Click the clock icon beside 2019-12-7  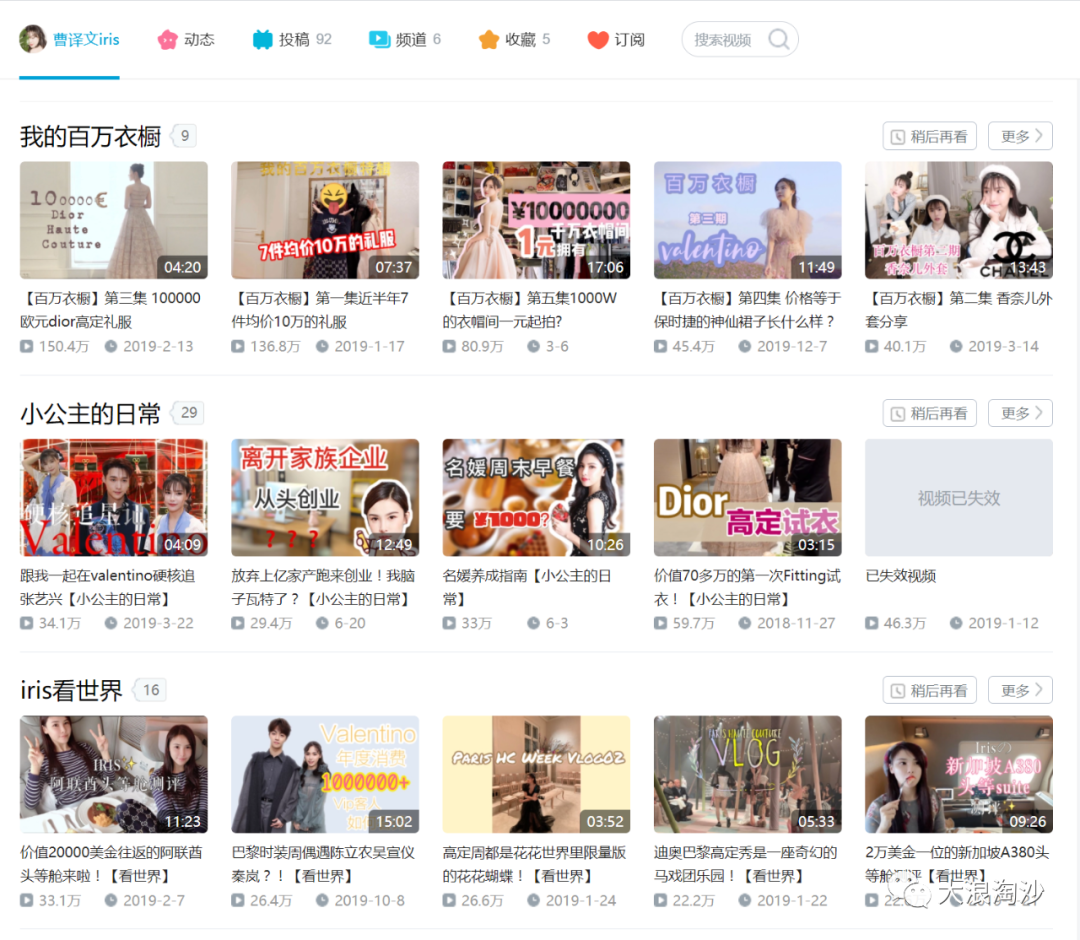point(745,346)
